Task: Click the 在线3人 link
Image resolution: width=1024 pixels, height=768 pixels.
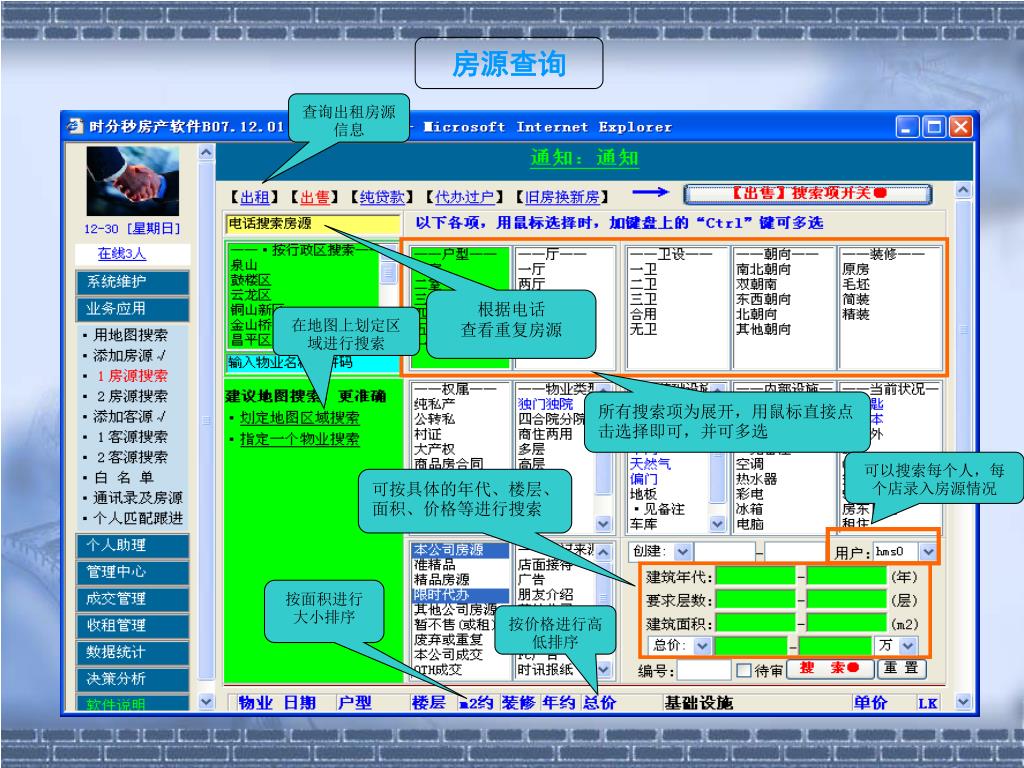Action: click(x=122, y=253)
